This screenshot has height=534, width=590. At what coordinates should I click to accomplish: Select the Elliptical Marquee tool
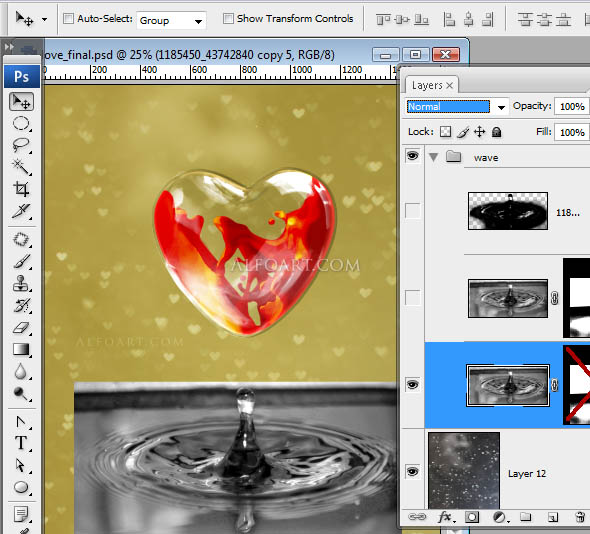coord(21,123)
